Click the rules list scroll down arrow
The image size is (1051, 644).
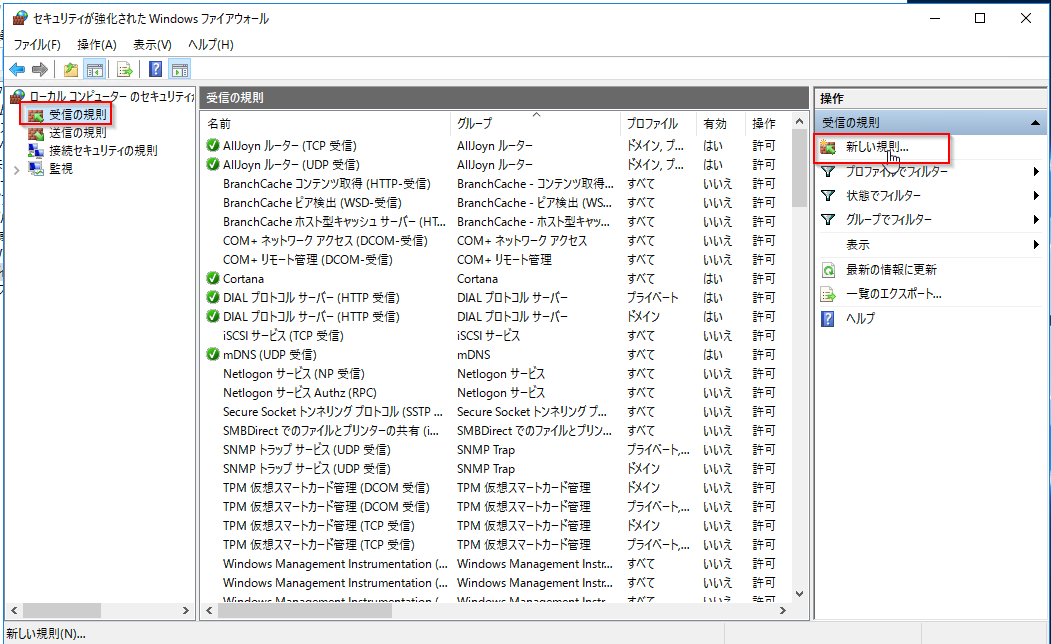click(x=799, y=594)
